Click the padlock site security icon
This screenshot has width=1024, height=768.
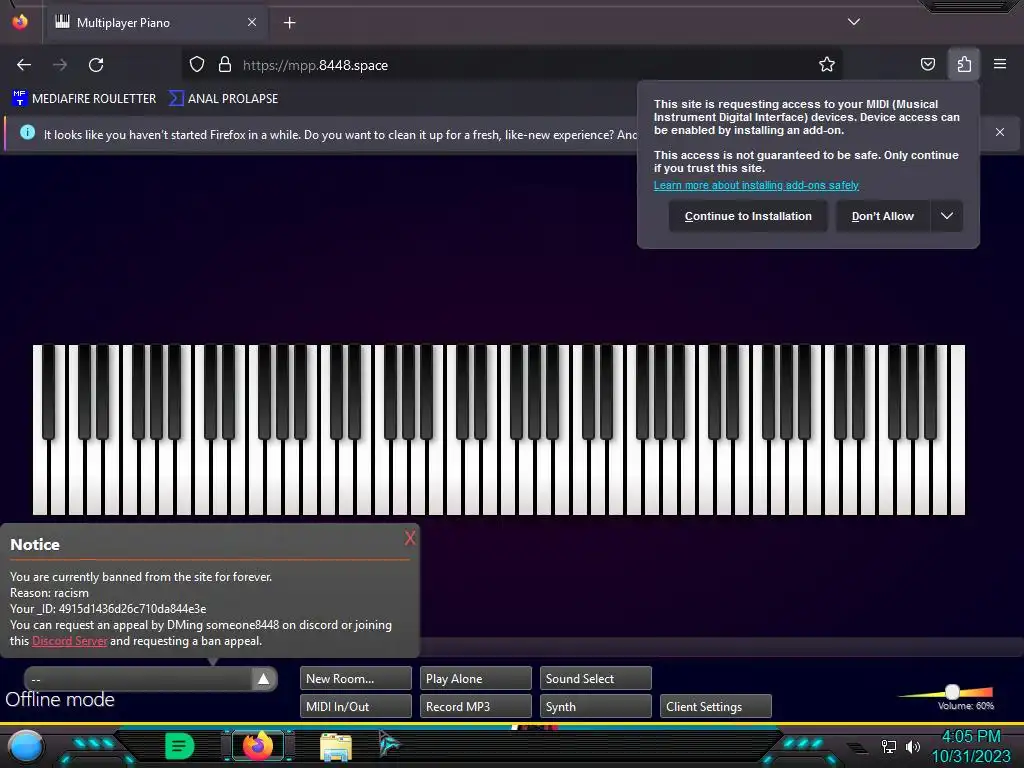coord(225,64)
